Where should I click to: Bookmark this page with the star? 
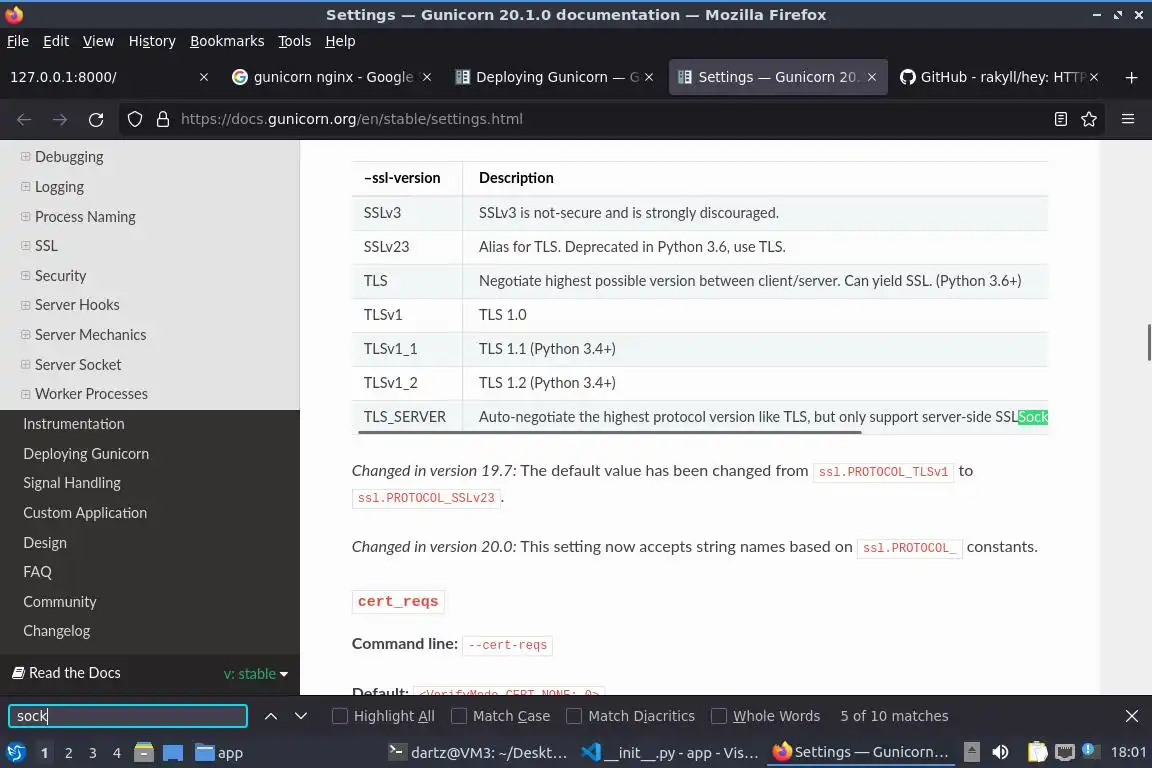[1089, 119]
